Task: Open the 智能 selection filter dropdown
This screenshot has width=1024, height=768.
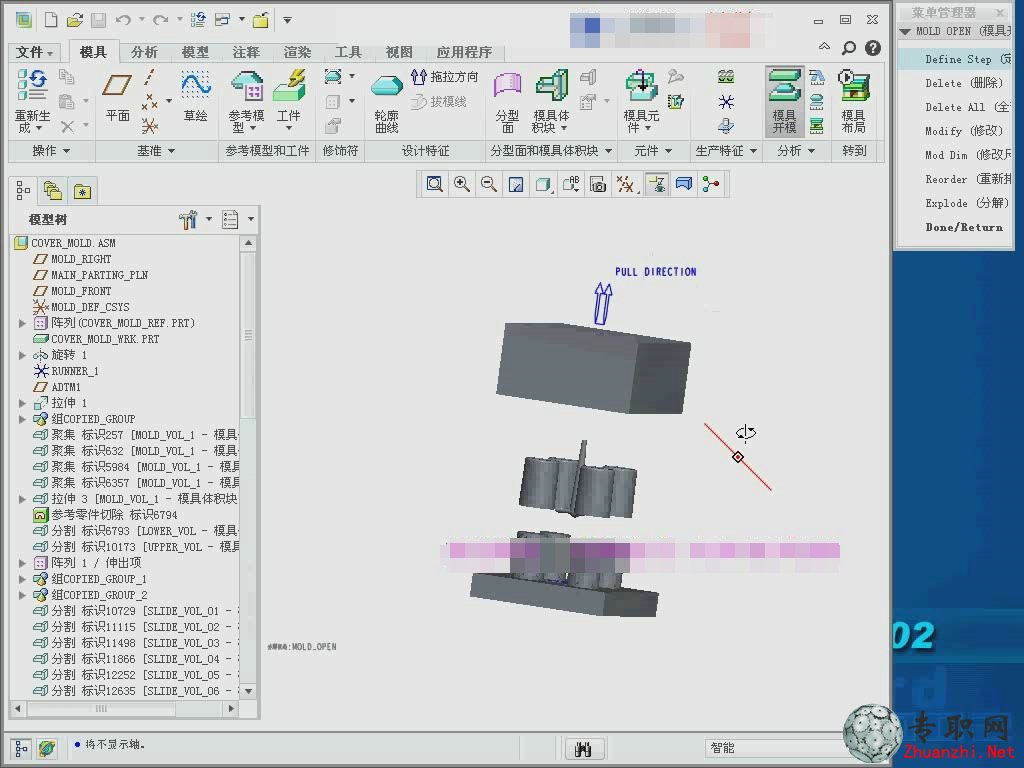Action: [x=774, y=748]
